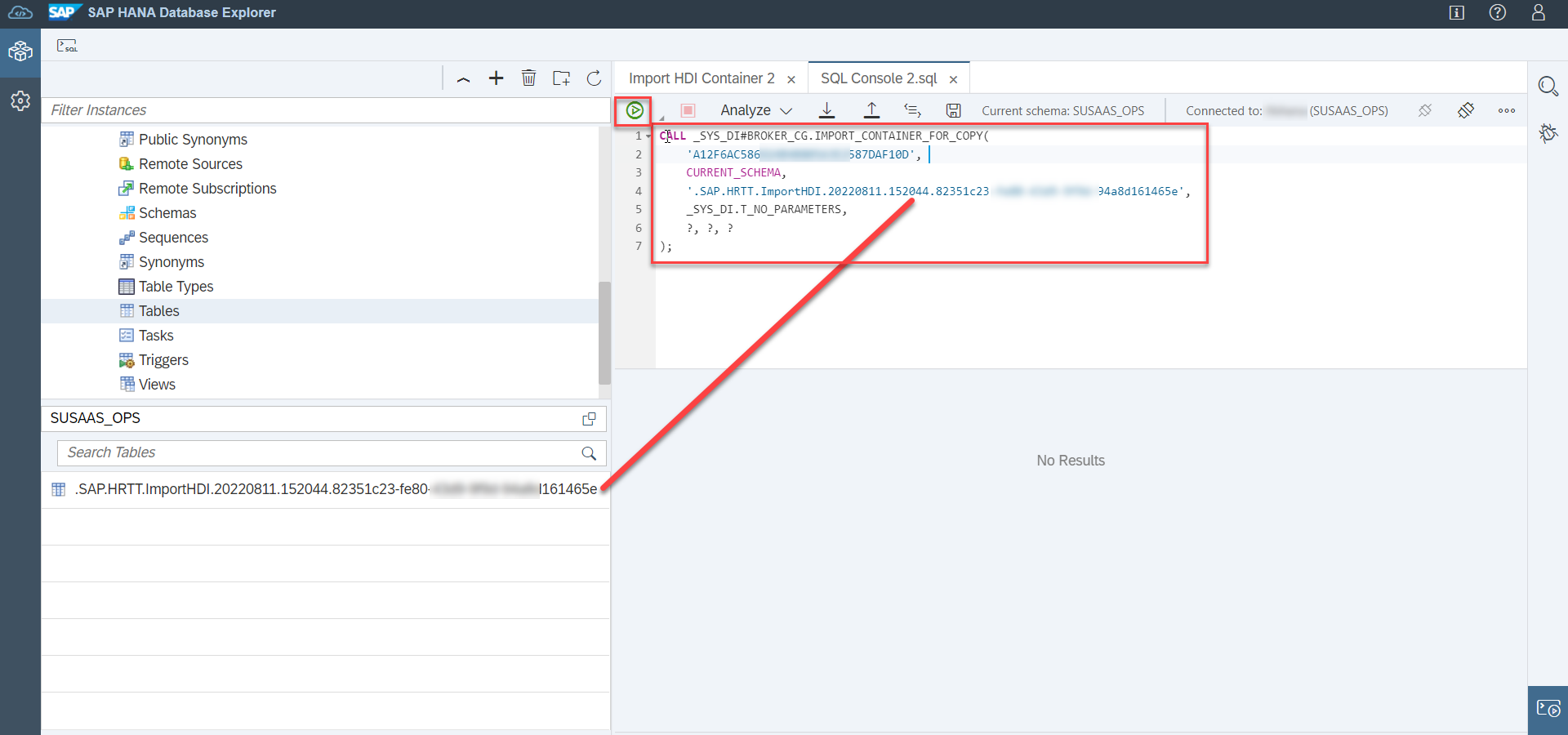Delete instance with the trash icon
The image size is (1568, 735).
click(528, 78)
